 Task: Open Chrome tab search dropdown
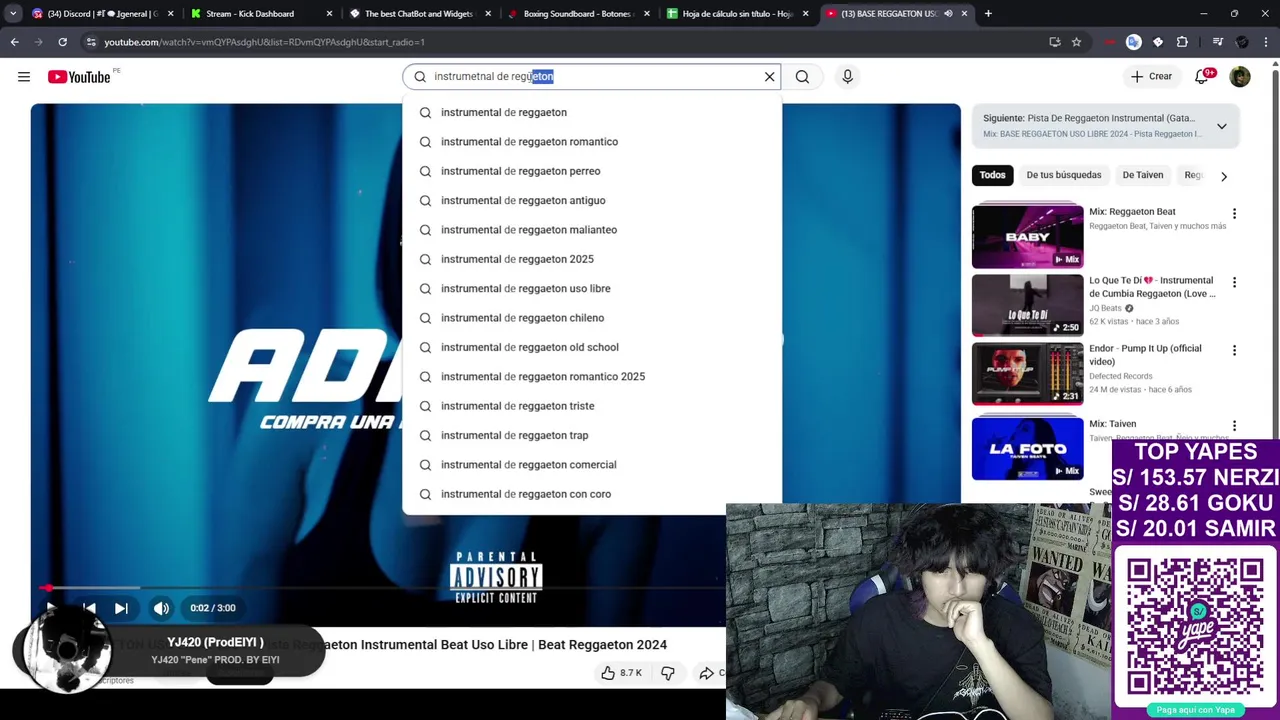coord(13,14)
